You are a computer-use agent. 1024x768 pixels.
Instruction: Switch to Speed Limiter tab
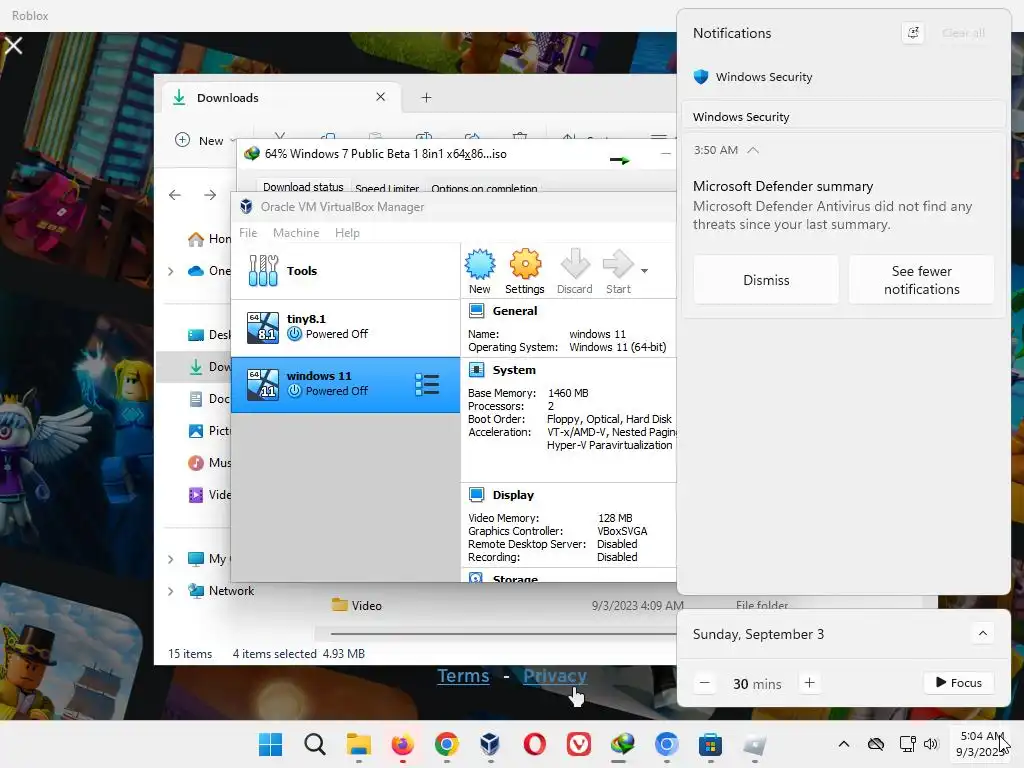pos(387,188)
